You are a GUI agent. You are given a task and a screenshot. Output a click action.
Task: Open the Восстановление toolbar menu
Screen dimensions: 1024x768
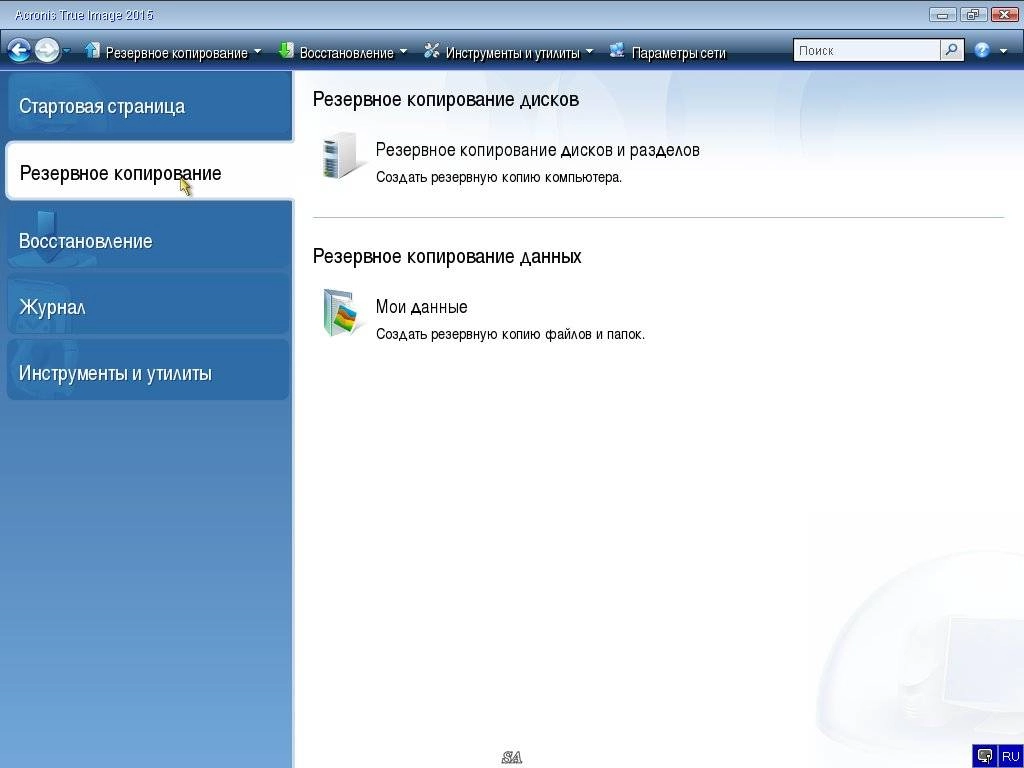[x=346, y=53]
